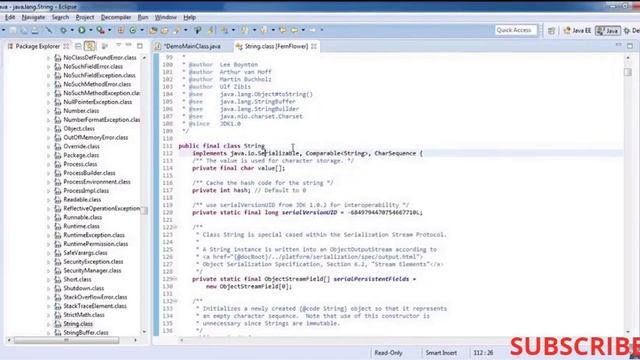Create a new Java class with green C icon
This screenshot has width=640, height=360.
click(x=133, y=30)
